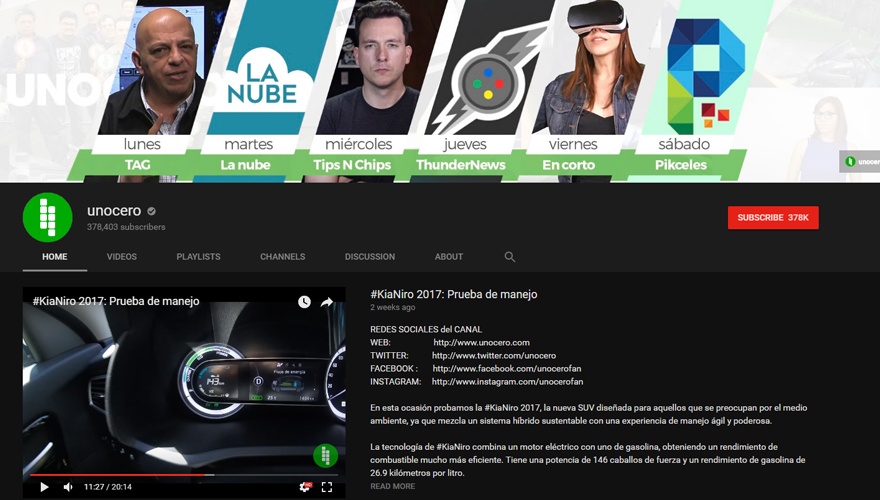
Task: Switch to the Videos tab
Action: pos(122,256)
